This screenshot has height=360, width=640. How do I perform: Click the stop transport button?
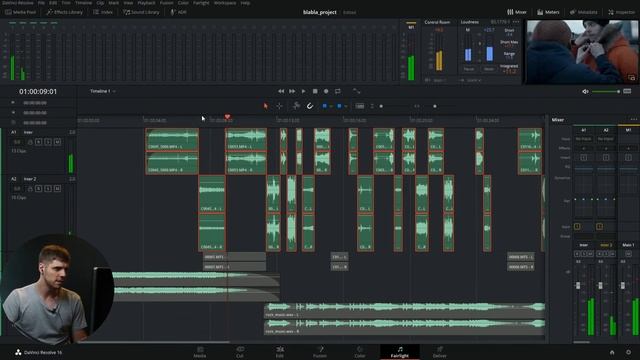coord(315,91)
